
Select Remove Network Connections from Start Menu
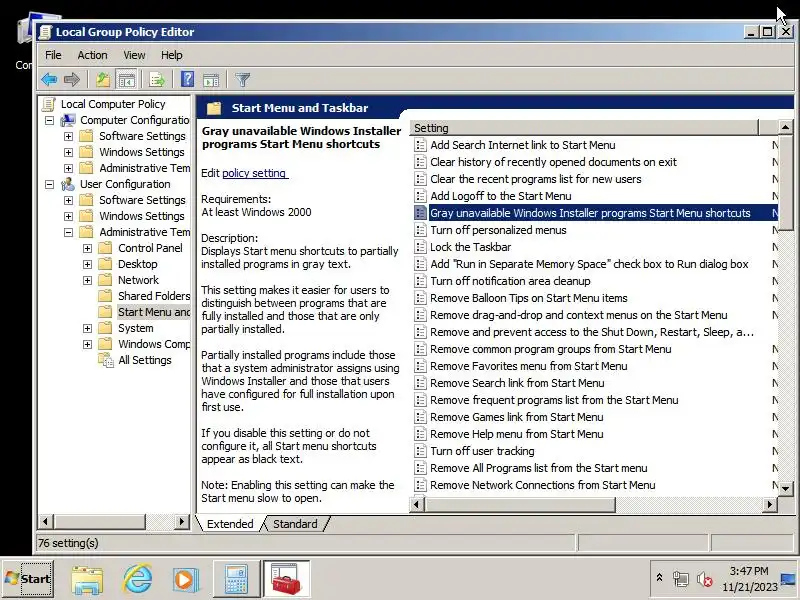coord(542,485)
